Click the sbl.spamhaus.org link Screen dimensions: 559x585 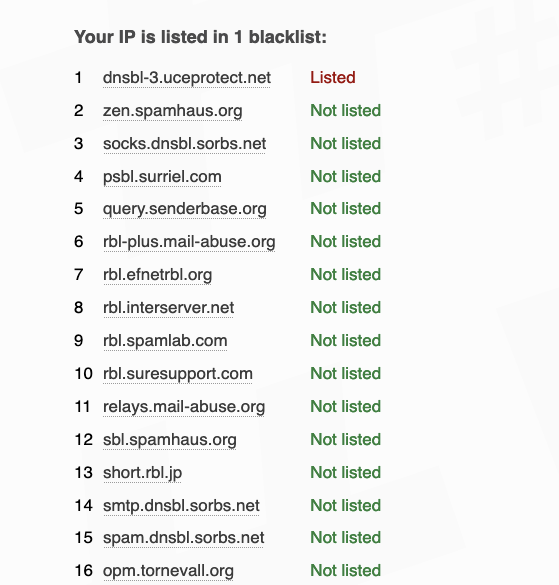coord(170,439)
